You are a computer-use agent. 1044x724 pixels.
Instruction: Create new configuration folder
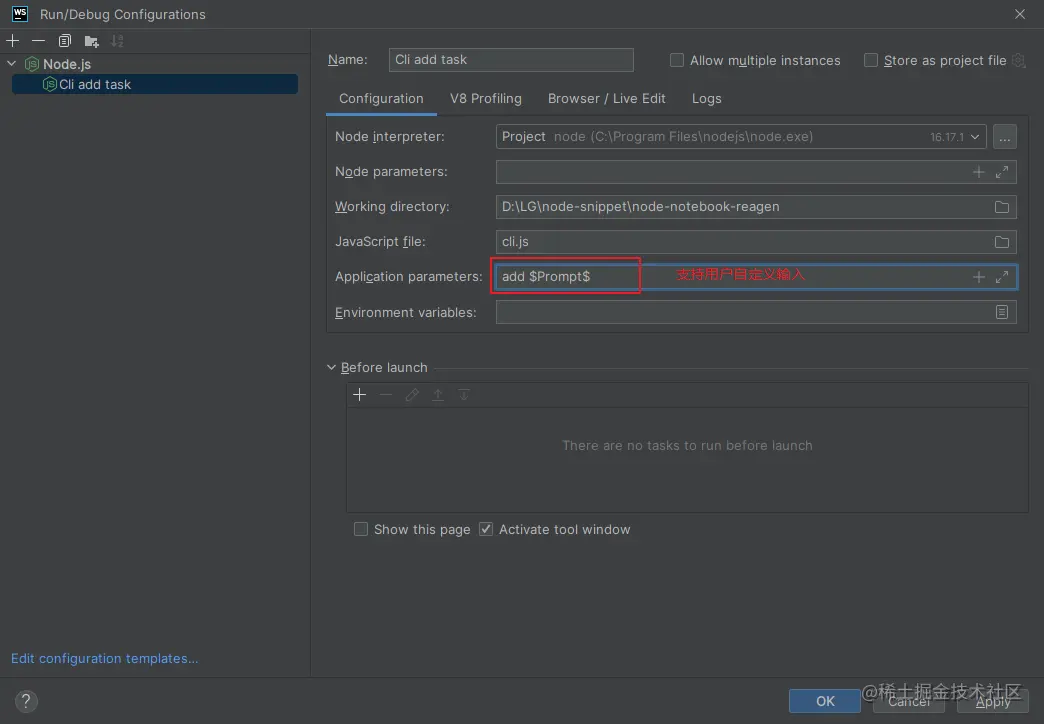click(x=91, y=41)
